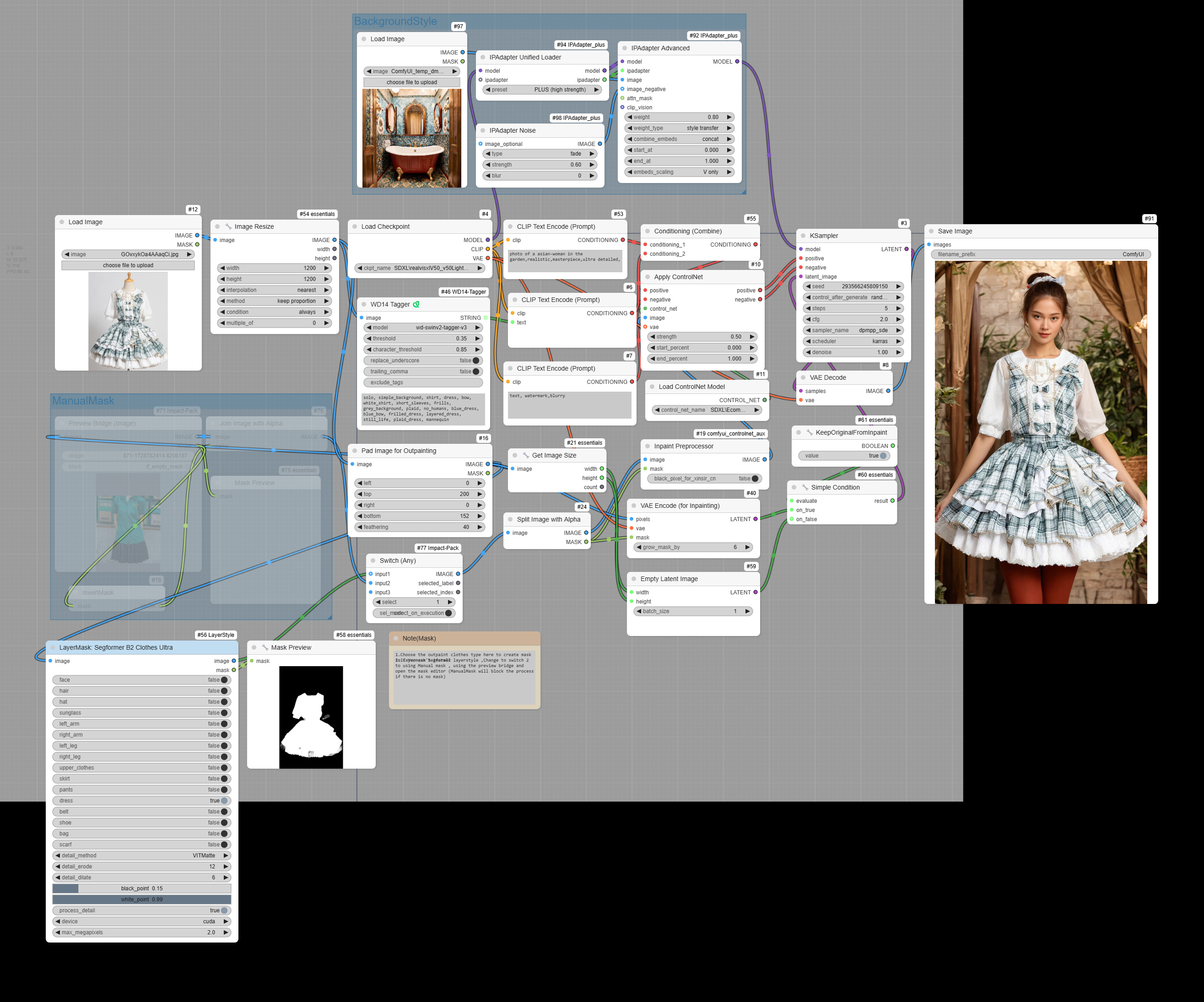Collapse the KSampler node via its title dot
1204x1002 pixels.
pyautogui.click(x=803, y=236)
